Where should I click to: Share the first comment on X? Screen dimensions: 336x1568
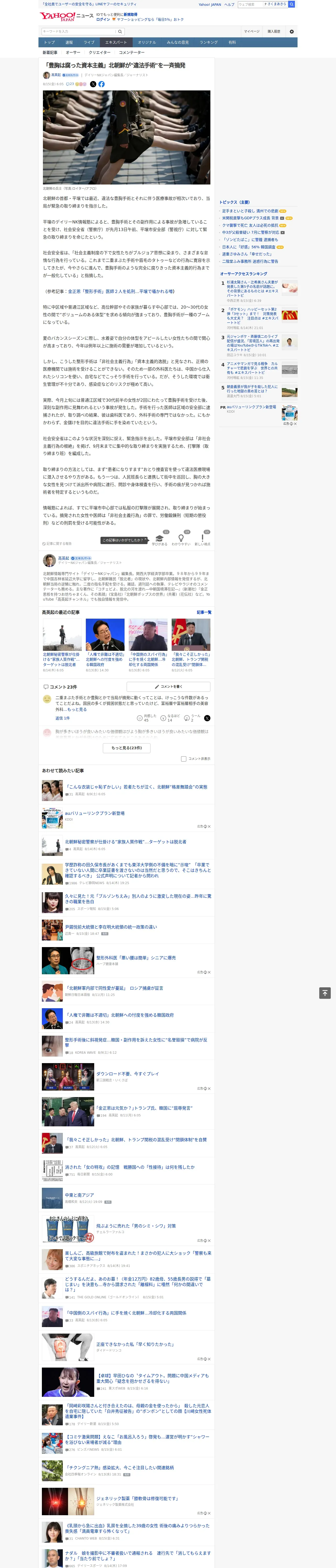(x=207, y=718)
